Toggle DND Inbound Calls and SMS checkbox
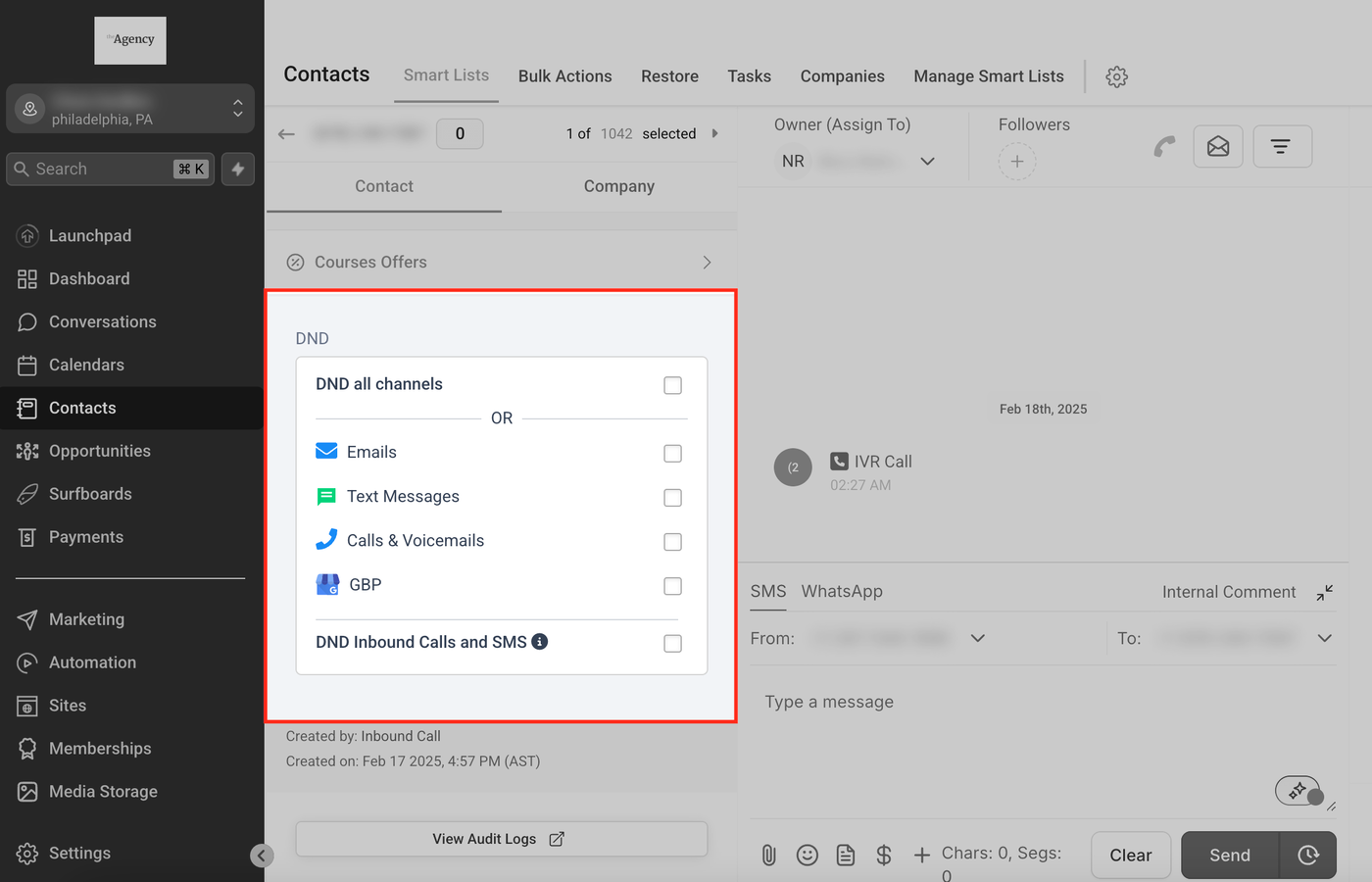 coord(672,643)
